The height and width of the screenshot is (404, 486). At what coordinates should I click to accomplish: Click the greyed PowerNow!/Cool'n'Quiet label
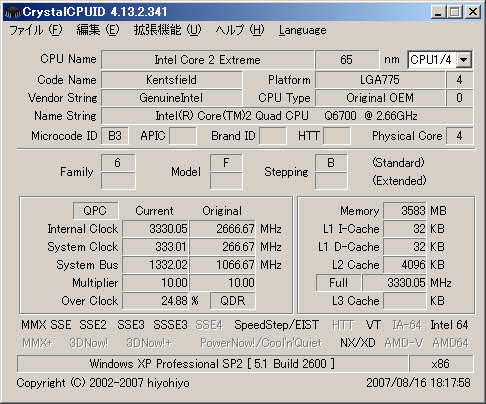(261, 343)
